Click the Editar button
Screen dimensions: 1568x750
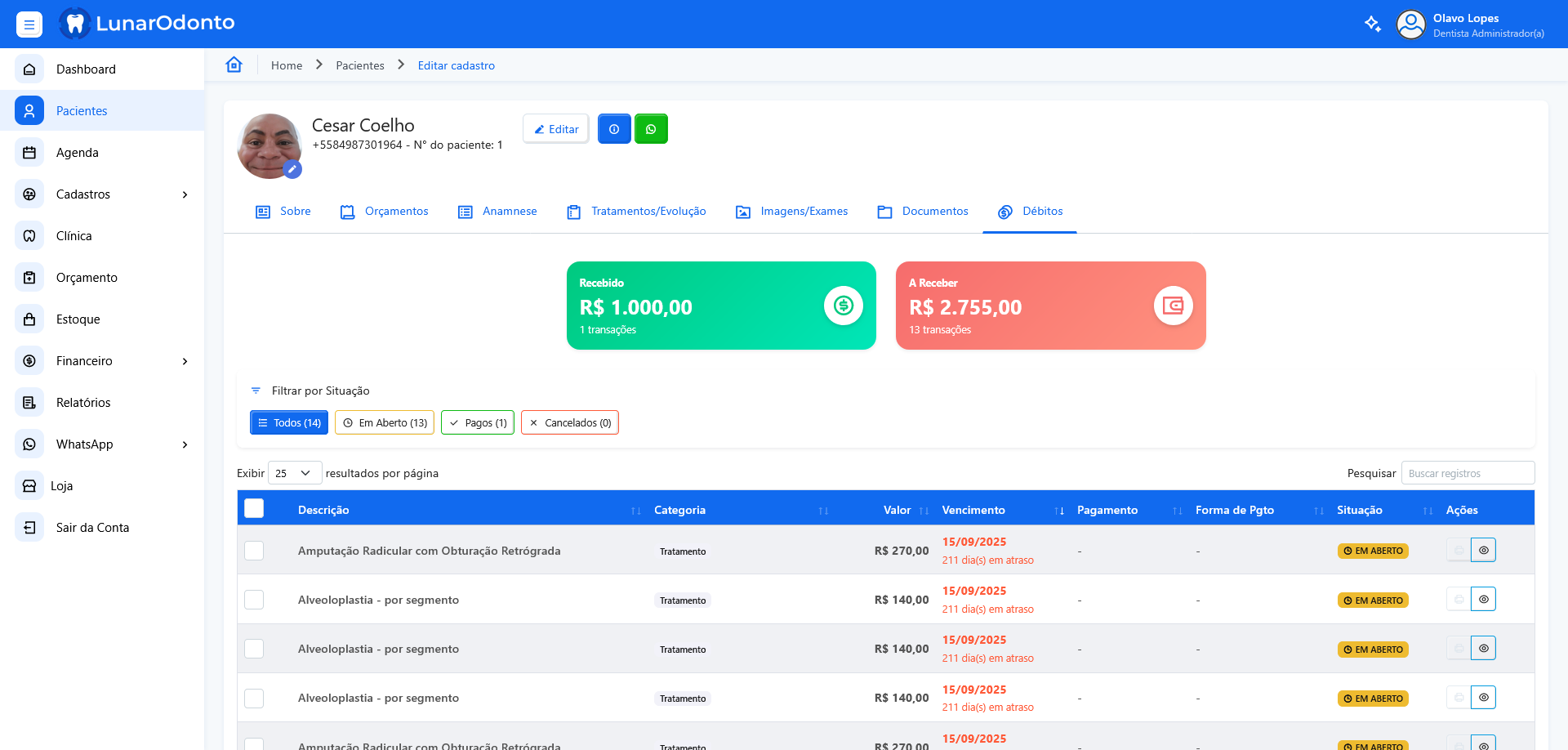point(555,129)
